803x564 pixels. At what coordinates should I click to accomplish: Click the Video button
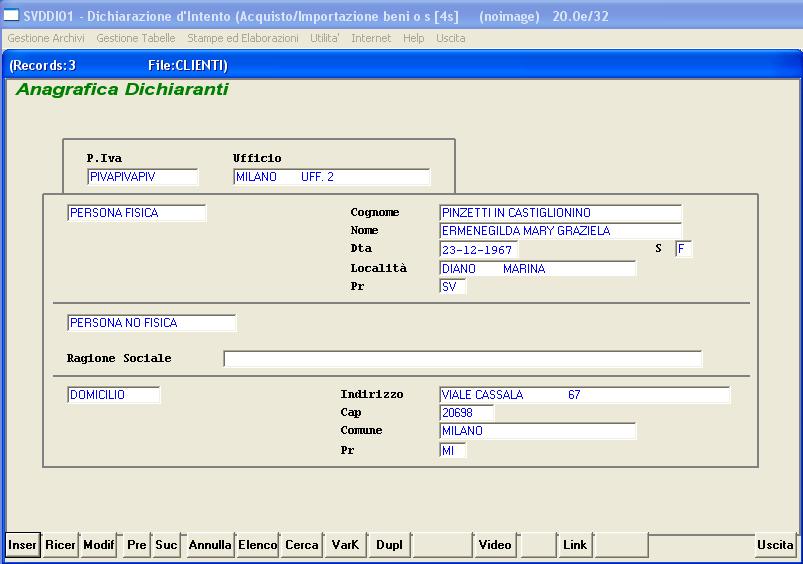click(495, 545)
